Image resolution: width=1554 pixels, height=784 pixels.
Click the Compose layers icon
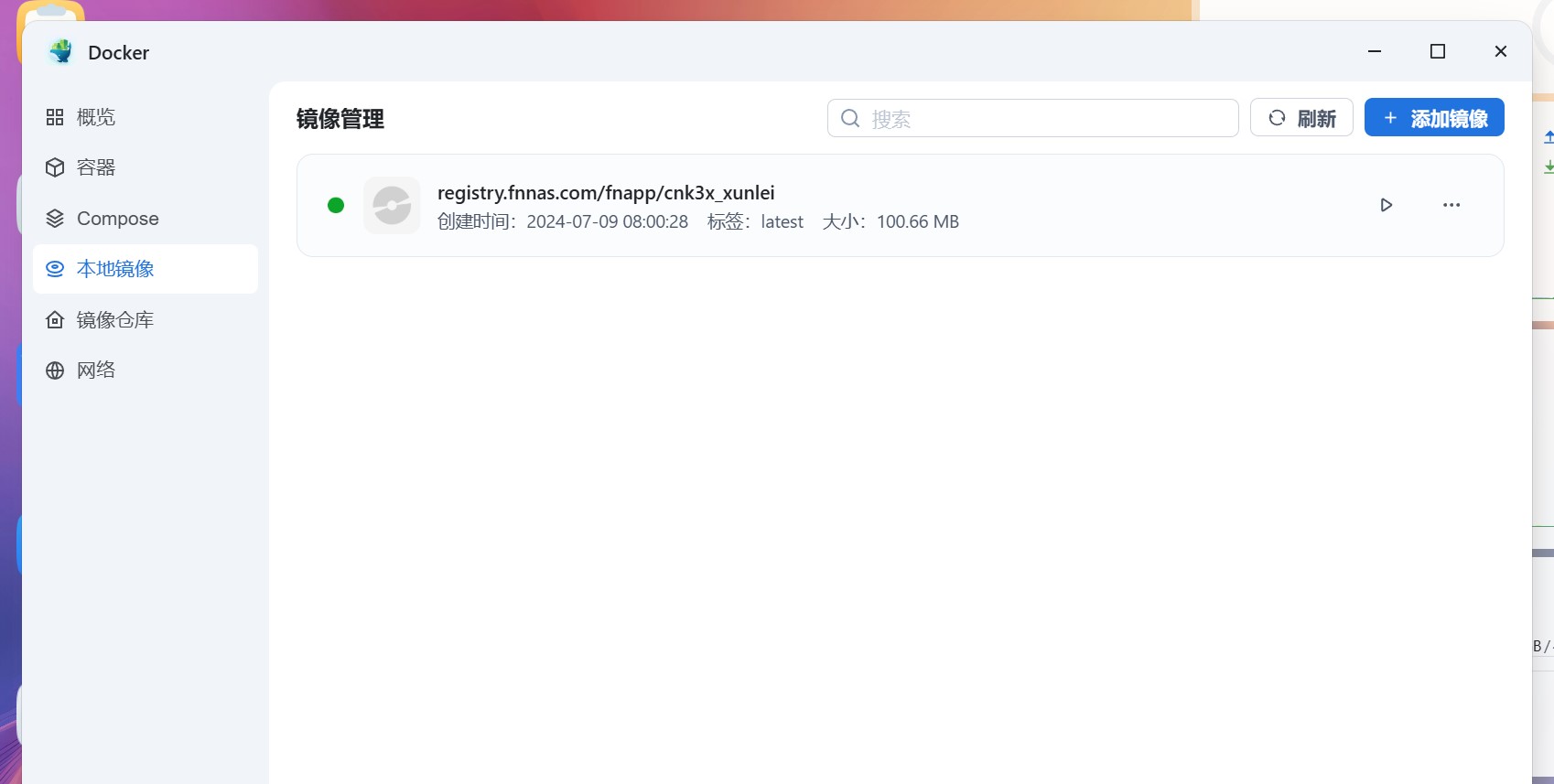pyautogui.click(x=55, y=219)
